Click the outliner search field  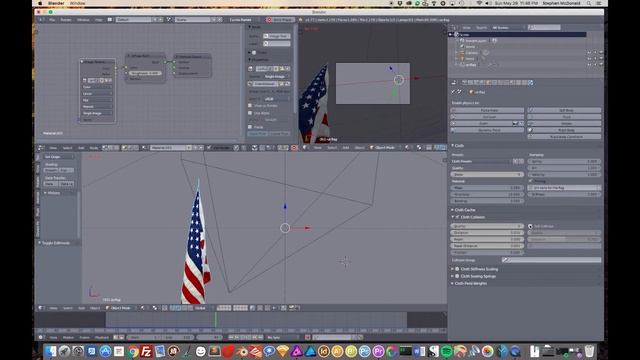click(544, 27)
